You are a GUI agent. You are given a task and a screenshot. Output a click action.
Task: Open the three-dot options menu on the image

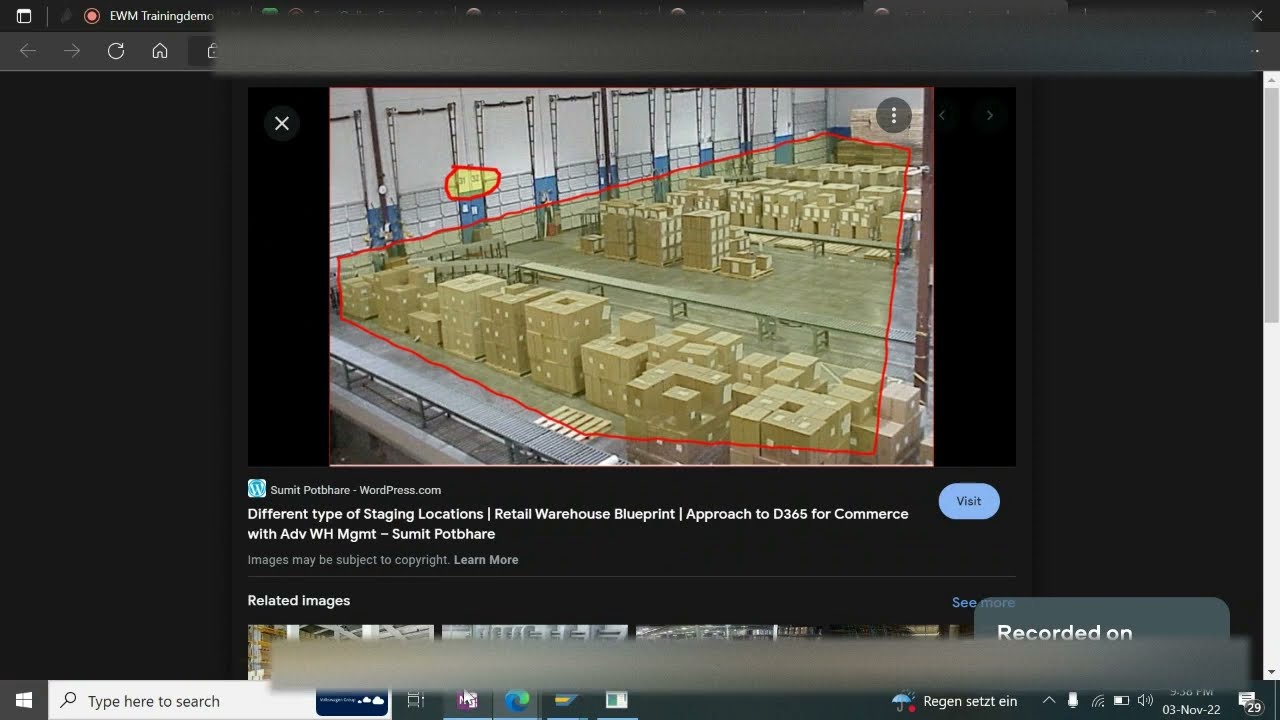[x=893, y=115]
